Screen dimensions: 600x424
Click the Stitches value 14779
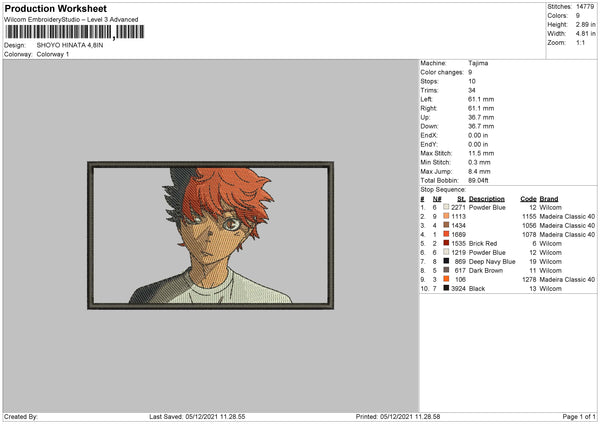click(585, 7)
